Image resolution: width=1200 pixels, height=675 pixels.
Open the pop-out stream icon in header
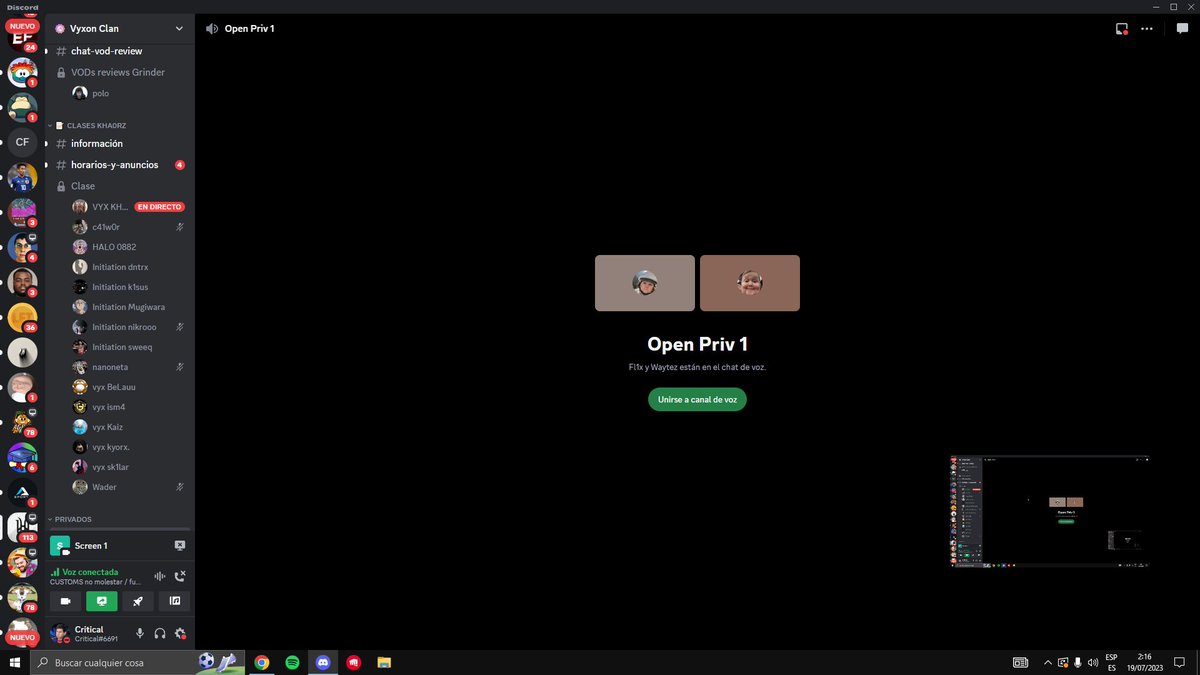point(1122,29)
